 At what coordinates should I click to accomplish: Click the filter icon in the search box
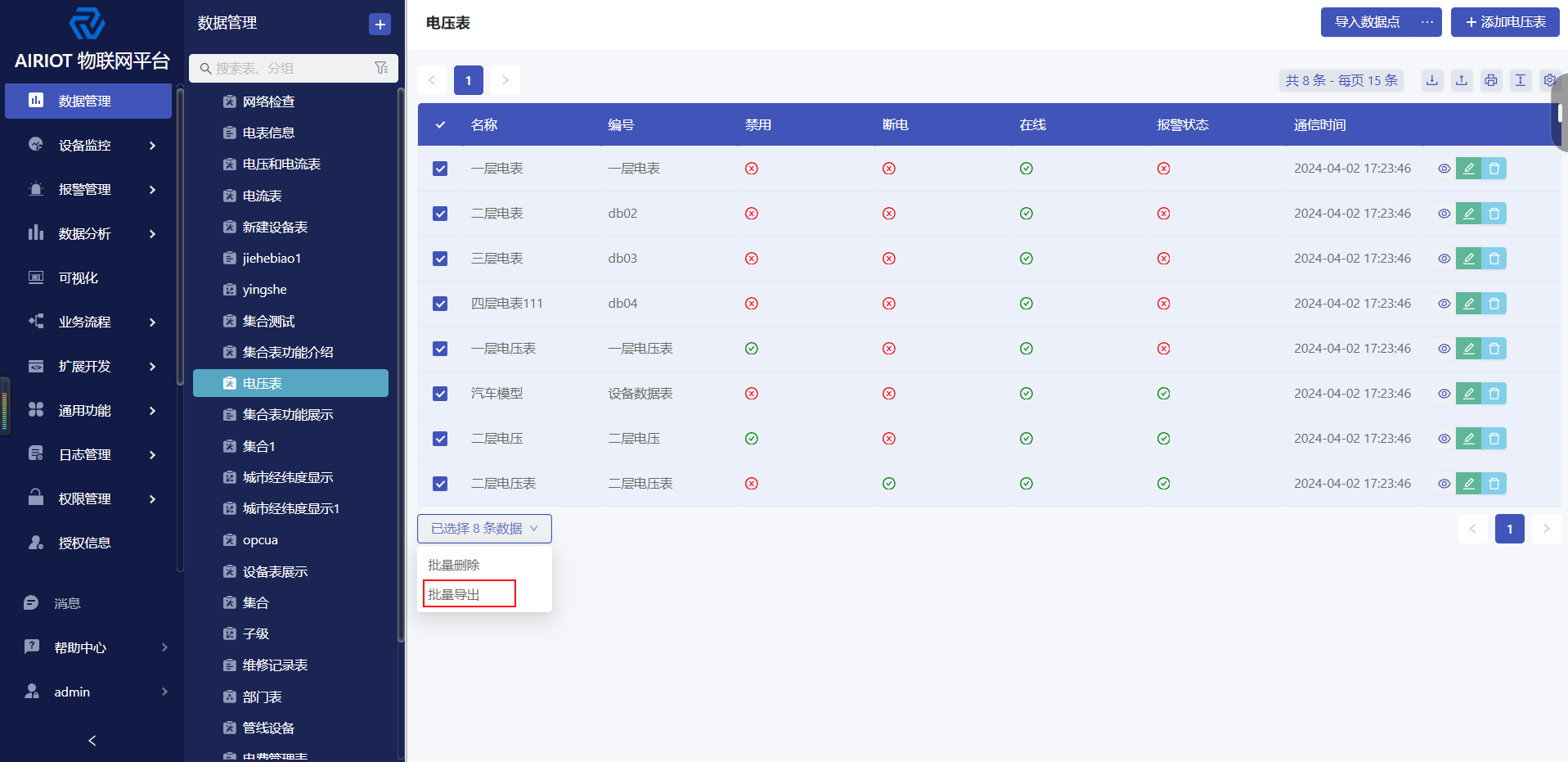tap(381, 68)
